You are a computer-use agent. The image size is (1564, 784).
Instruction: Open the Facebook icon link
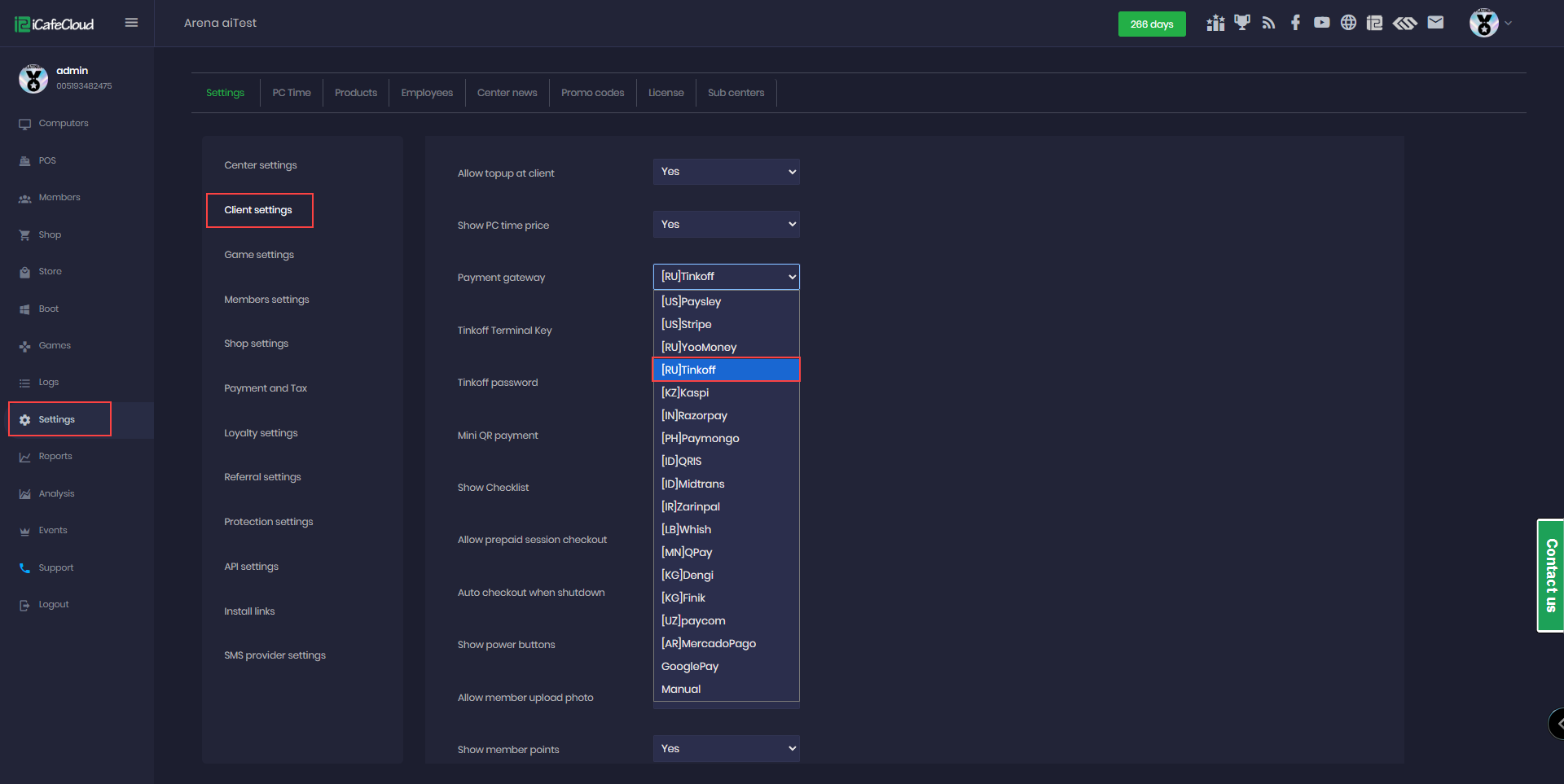(x=1295, y=23)
